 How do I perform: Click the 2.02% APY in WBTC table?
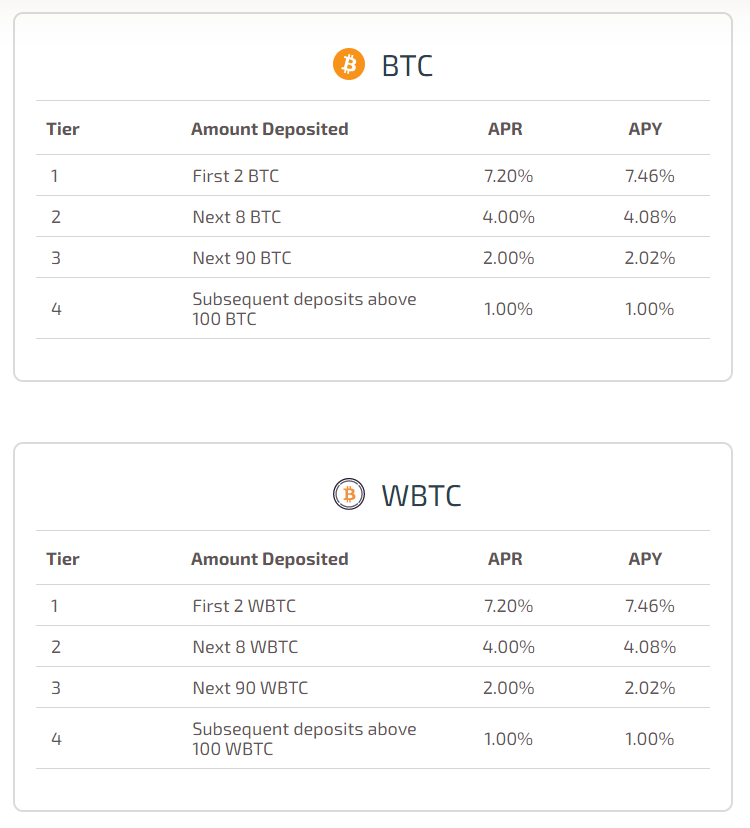pos(650,688)
